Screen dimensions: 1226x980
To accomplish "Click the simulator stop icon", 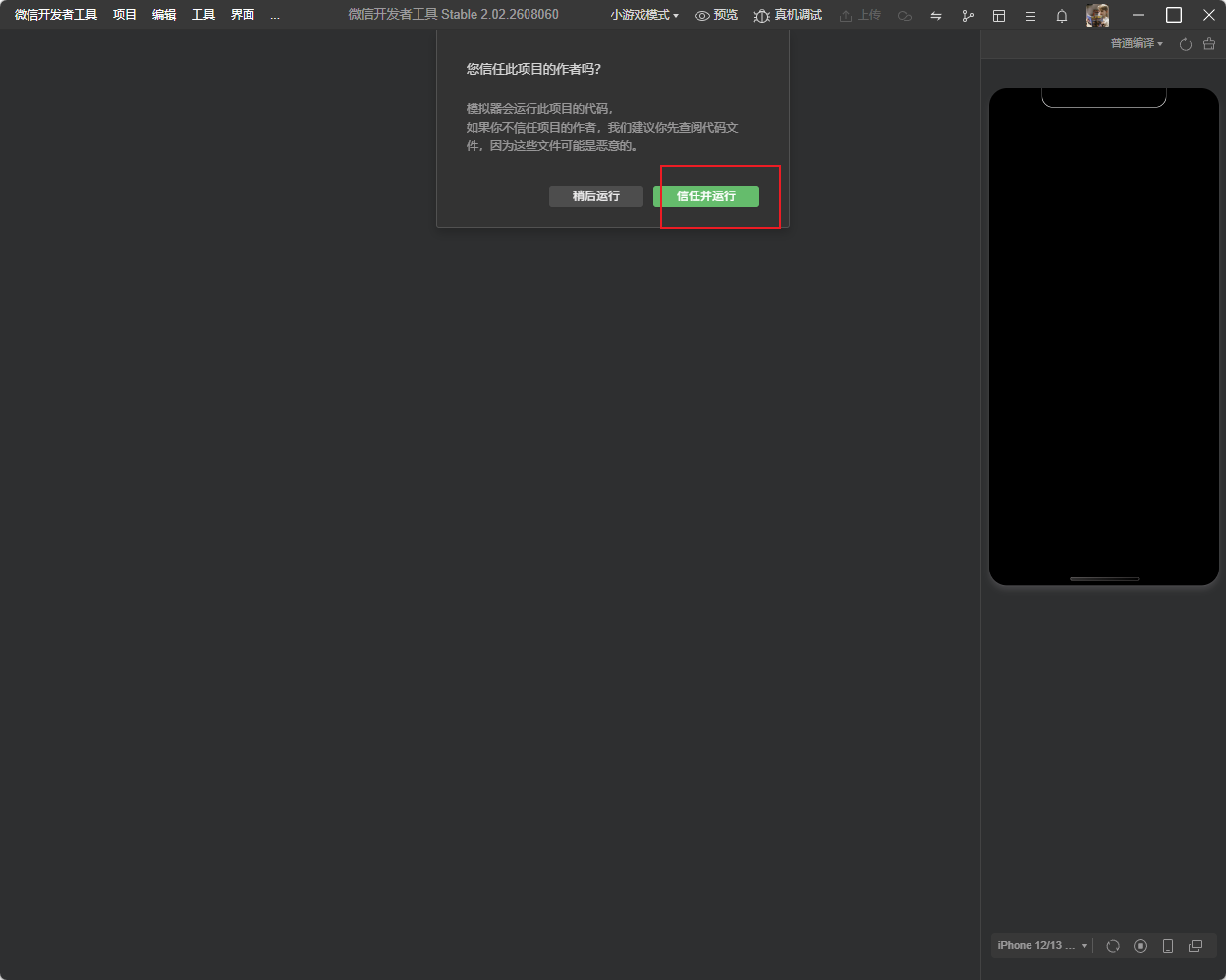I will point(1141,946).
